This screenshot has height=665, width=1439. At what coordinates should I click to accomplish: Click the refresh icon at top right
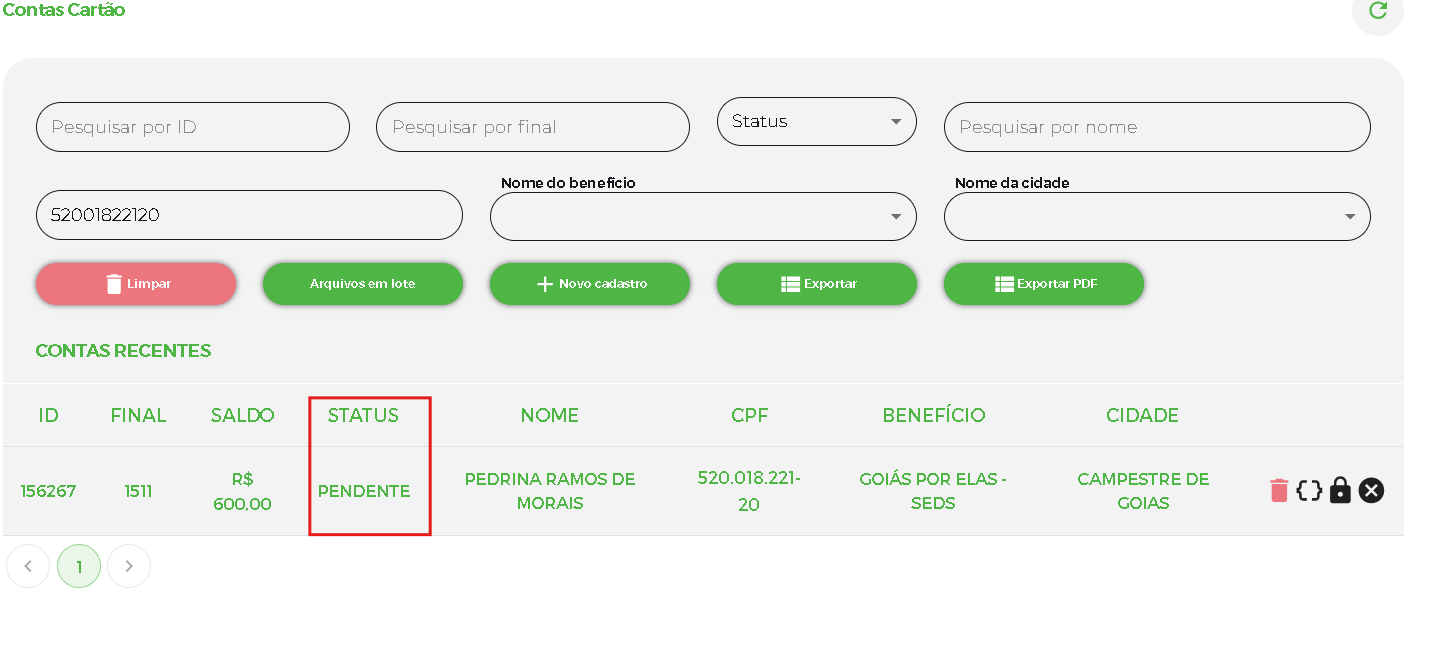tap(1378, 11)
